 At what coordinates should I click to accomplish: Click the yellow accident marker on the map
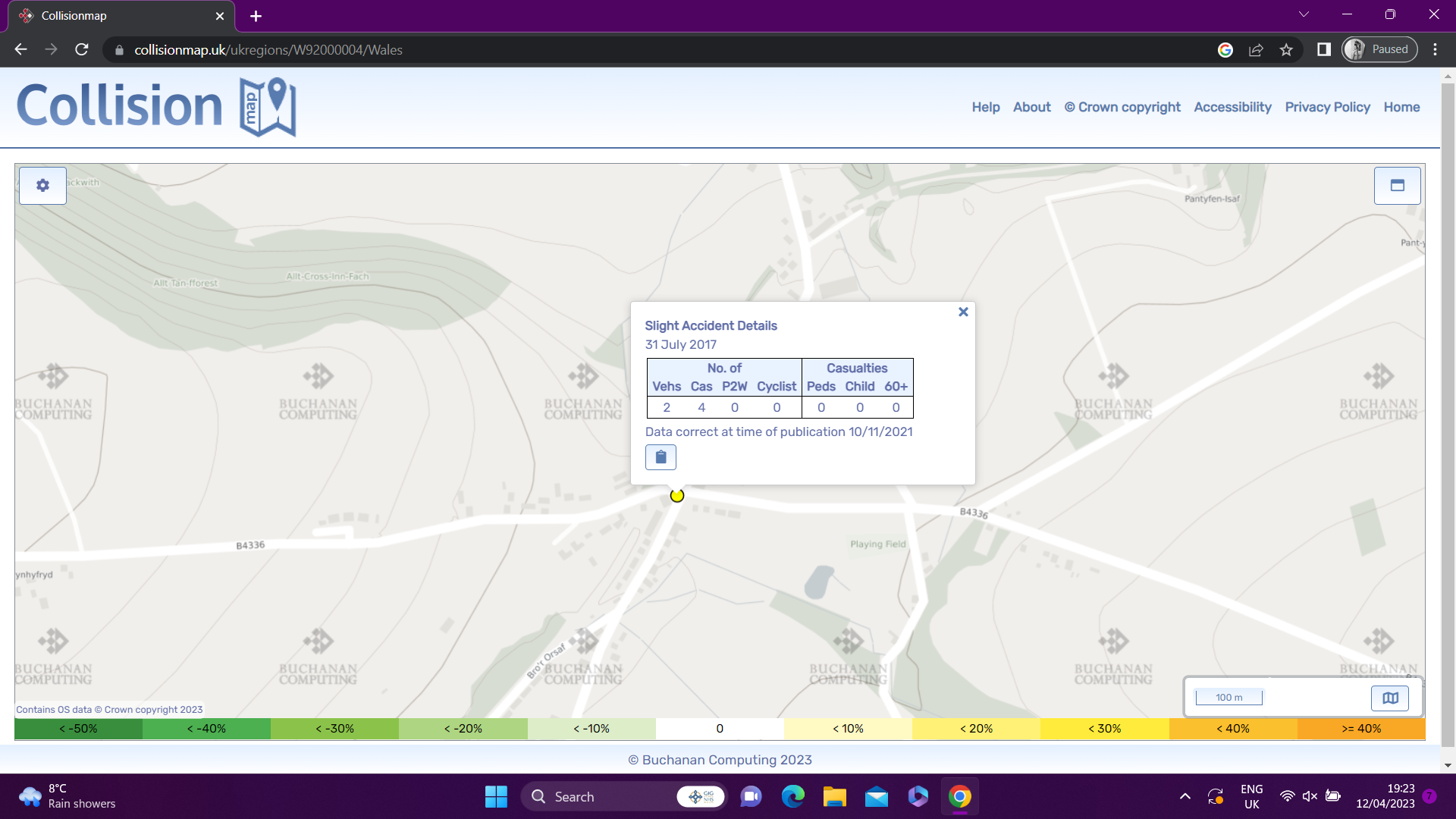(677, 496)
